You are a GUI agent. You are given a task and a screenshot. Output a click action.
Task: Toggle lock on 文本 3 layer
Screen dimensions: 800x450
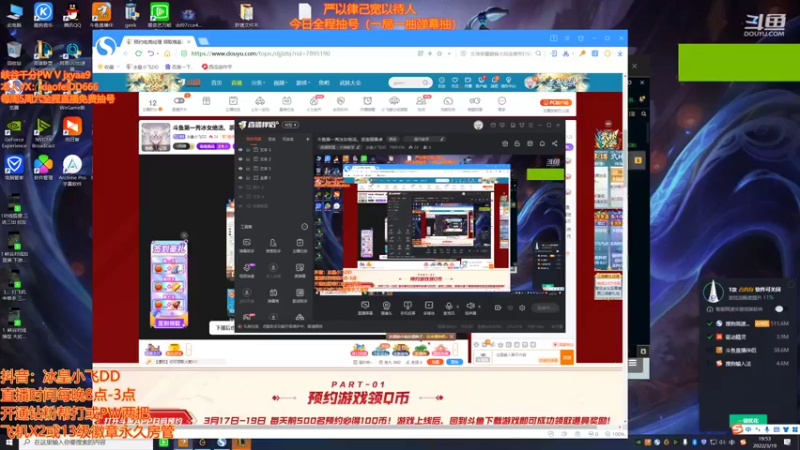coord(248,150)
